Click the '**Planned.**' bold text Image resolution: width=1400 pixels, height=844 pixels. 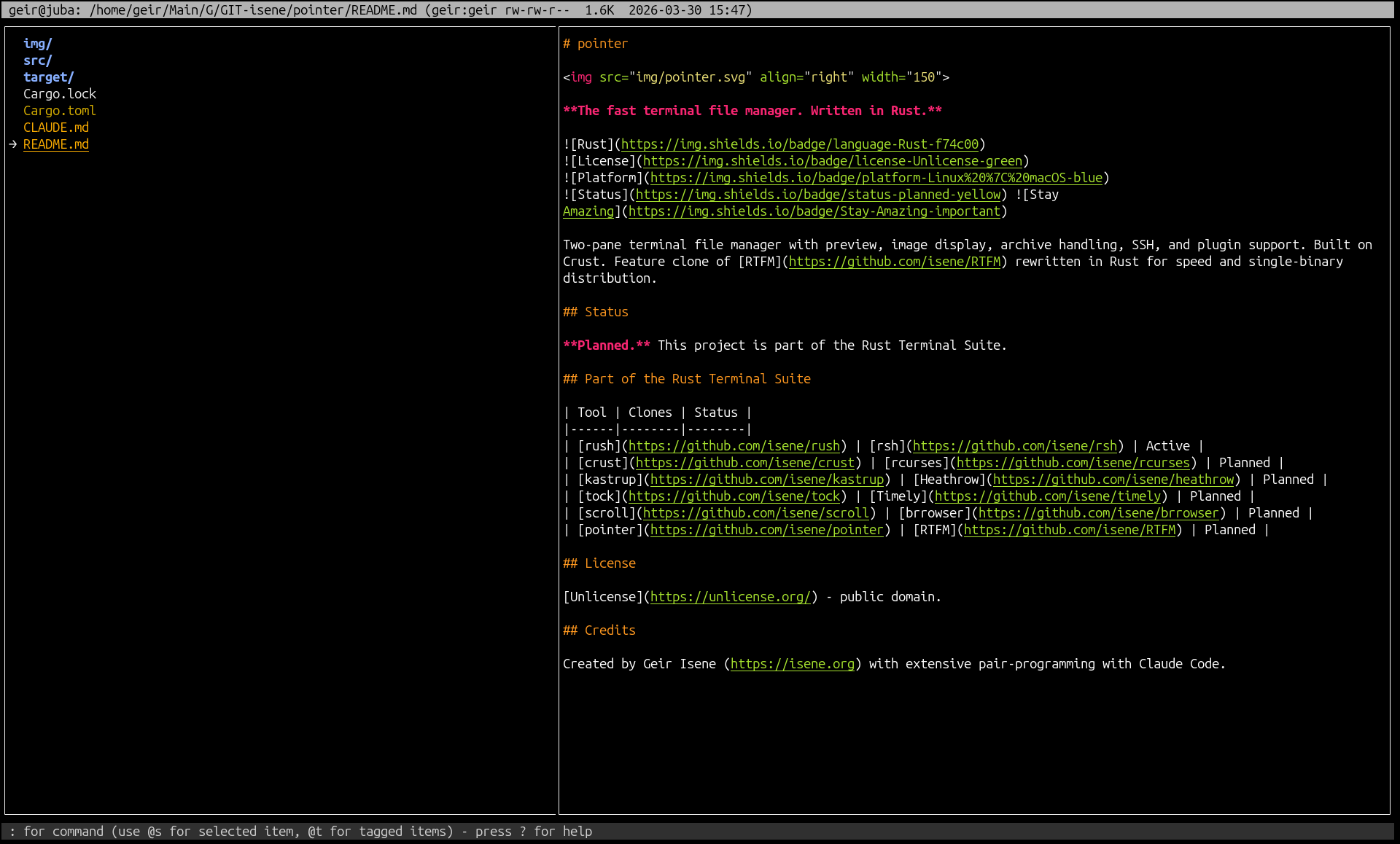coord(607,345)
